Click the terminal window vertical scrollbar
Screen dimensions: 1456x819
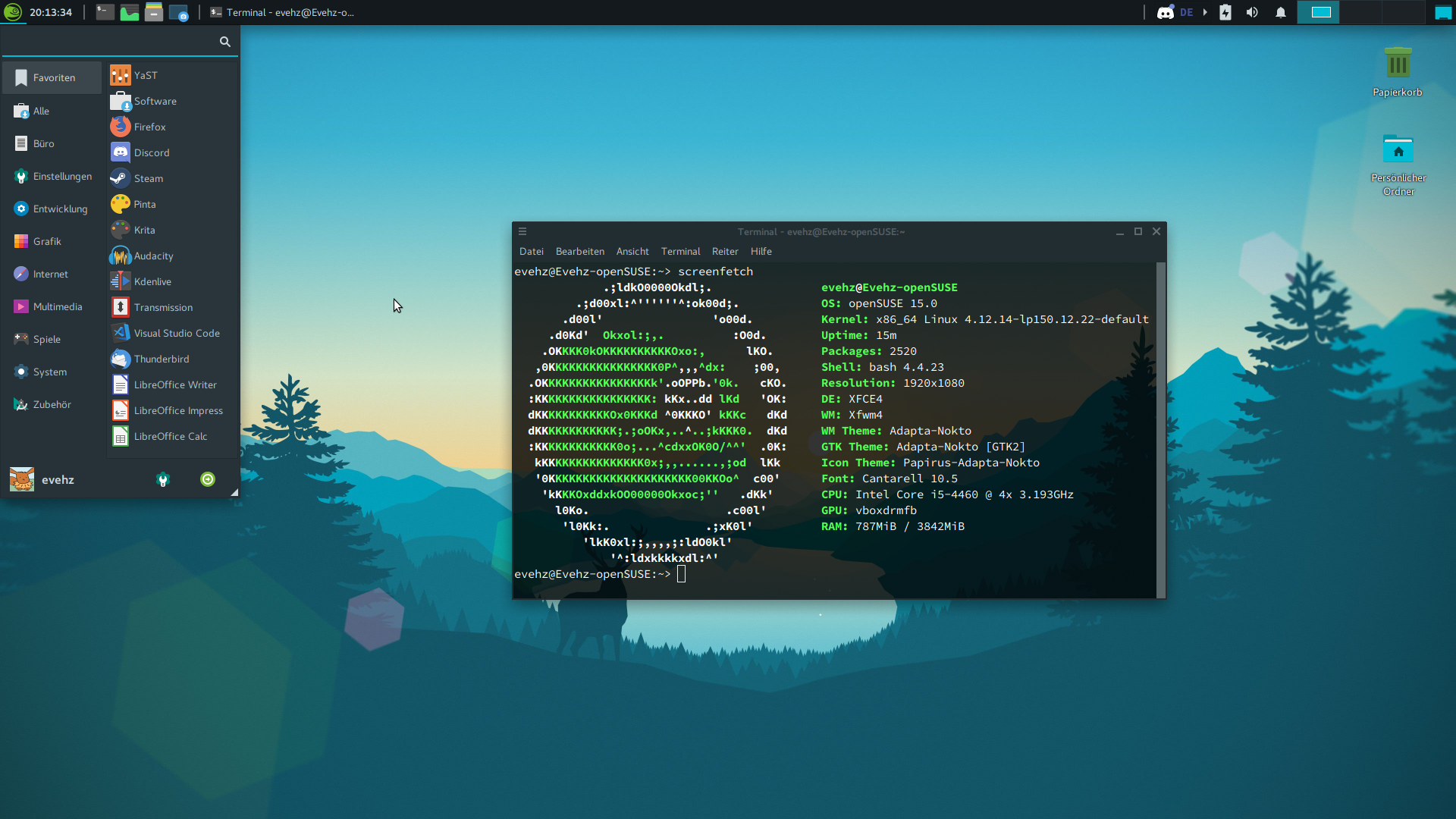[x=1160, y=430]
